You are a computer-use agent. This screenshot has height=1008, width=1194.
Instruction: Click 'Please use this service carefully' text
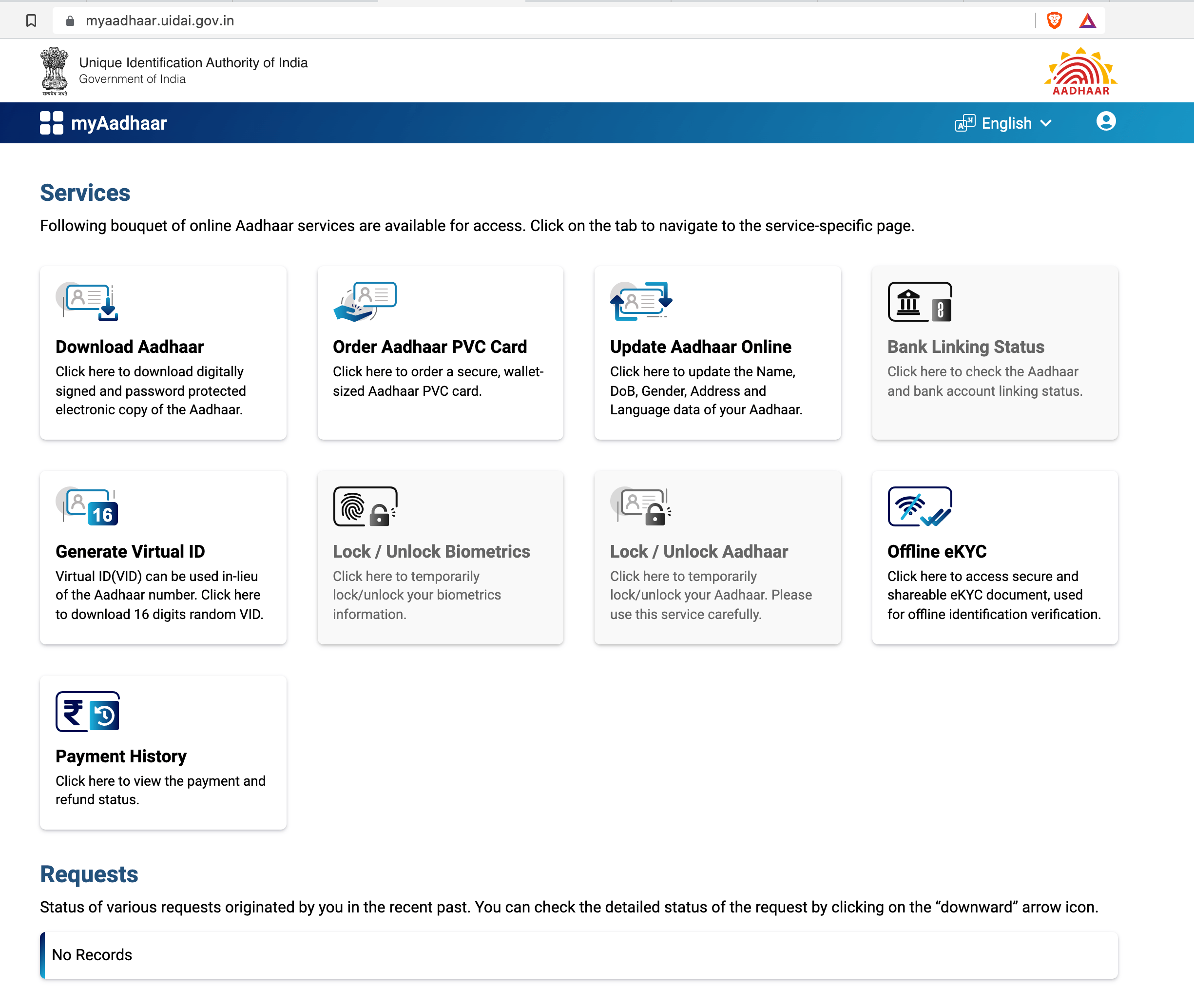(x=711, y=604)
